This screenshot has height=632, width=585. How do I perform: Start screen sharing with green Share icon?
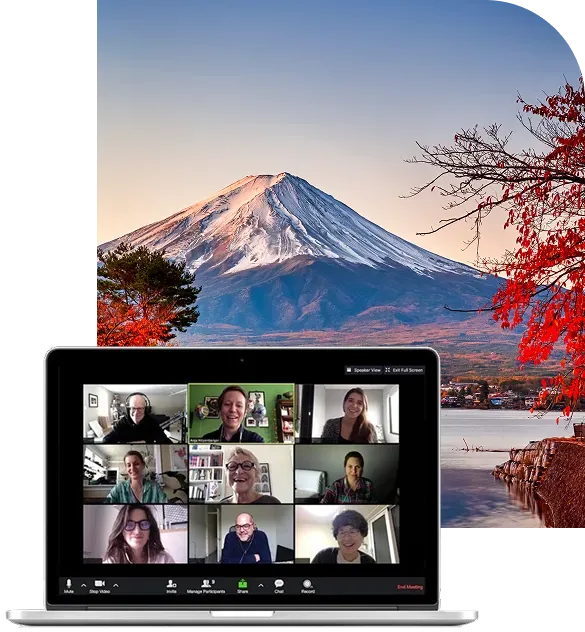click(x=242, y=586)
